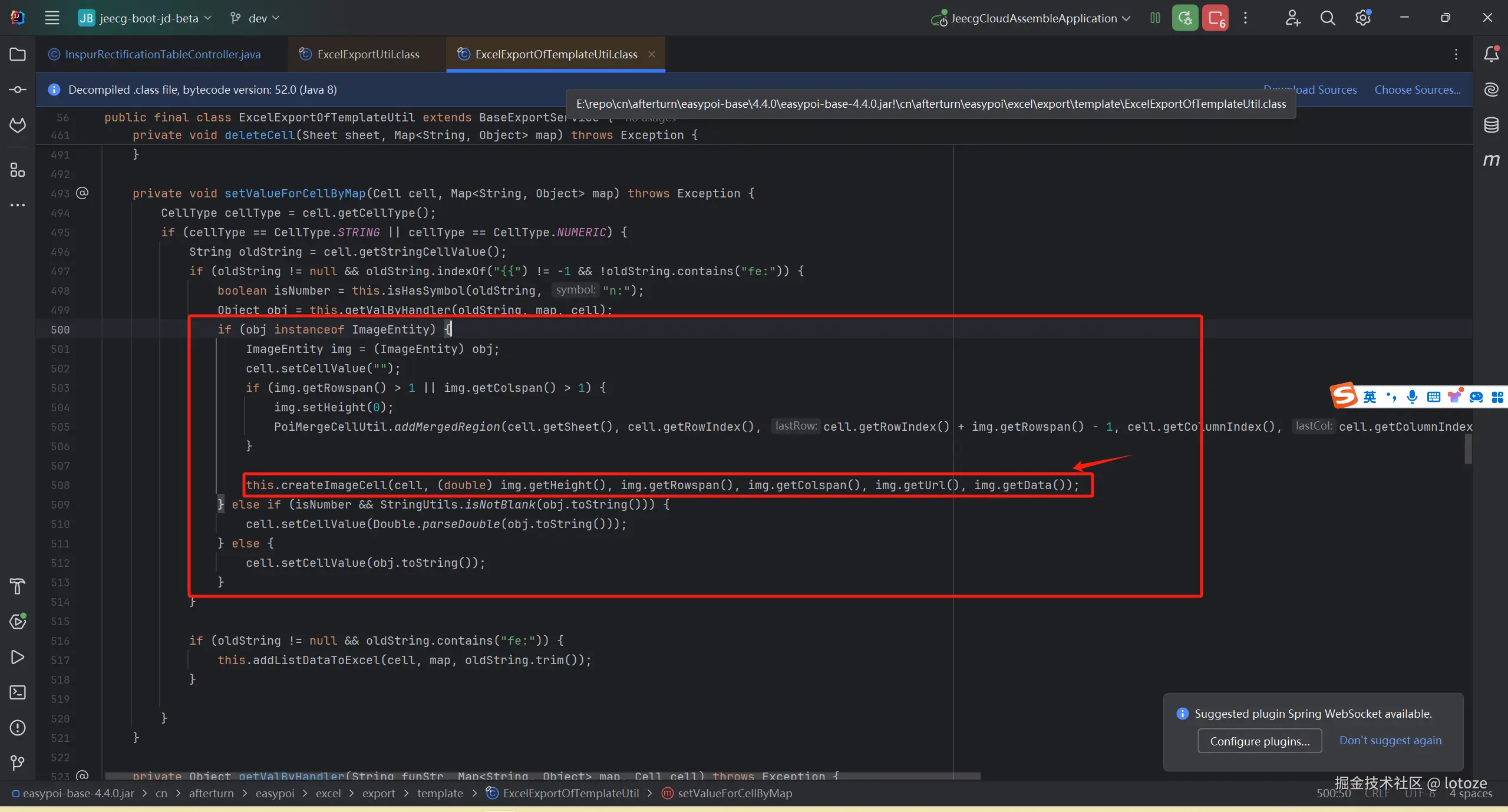Open the Git tool window icon
Image resolution: width=1508 pixels, height=812 pixels.
click(x=18, y=763)
